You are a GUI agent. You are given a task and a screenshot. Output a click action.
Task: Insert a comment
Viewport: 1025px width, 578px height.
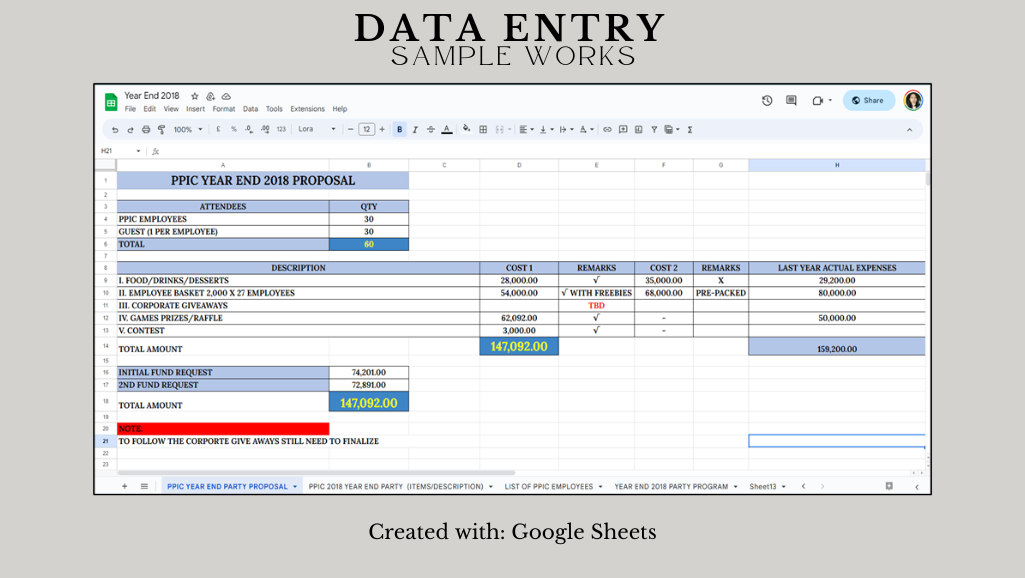tap(623, 129)
